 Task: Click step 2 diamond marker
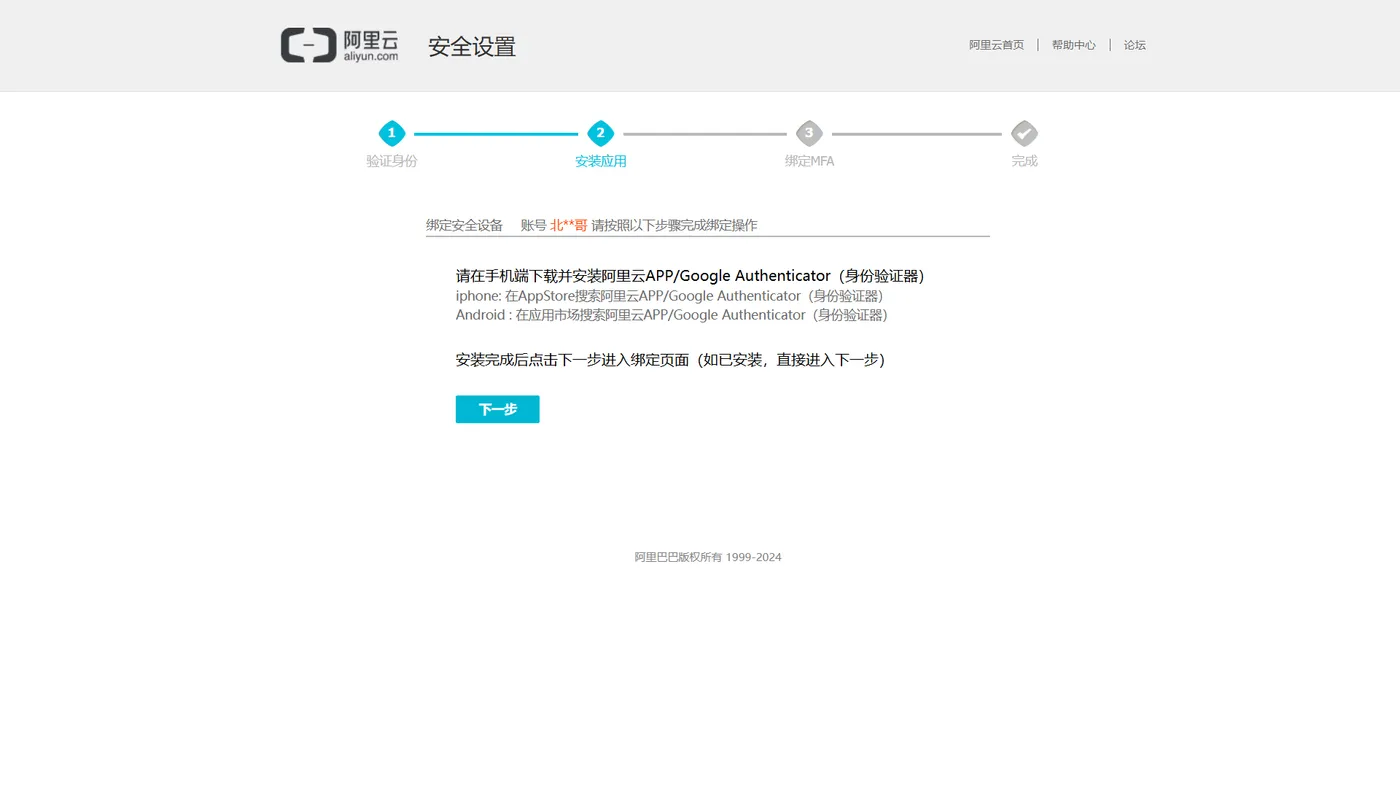click(x=600, y=133)
